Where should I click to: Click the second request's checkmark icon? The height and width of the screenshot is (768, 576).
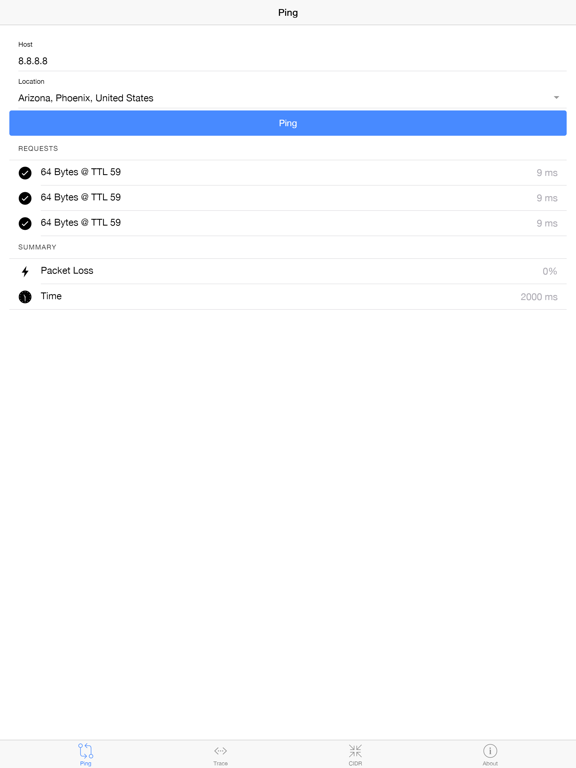[25, 198]
